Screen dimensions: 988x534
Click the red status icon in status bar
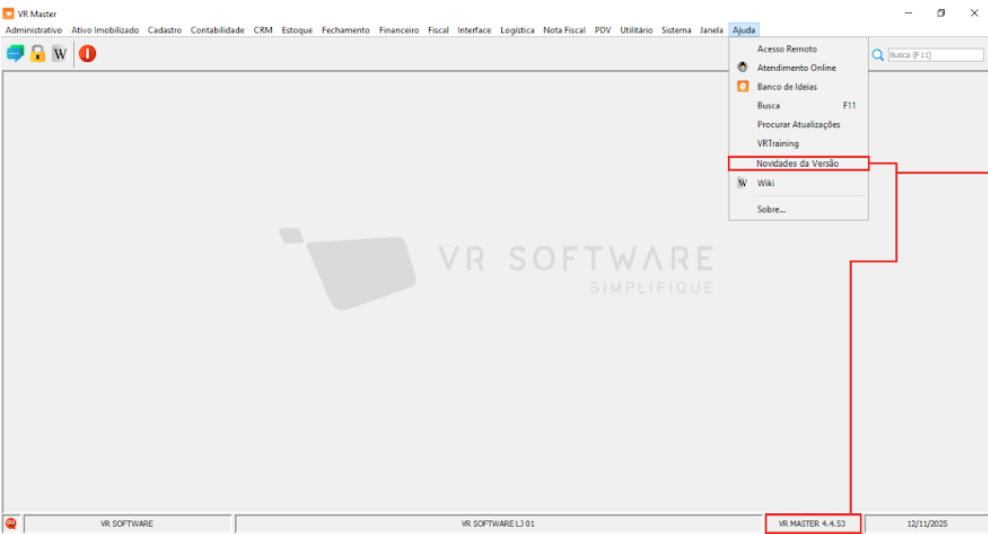[11, 523]
